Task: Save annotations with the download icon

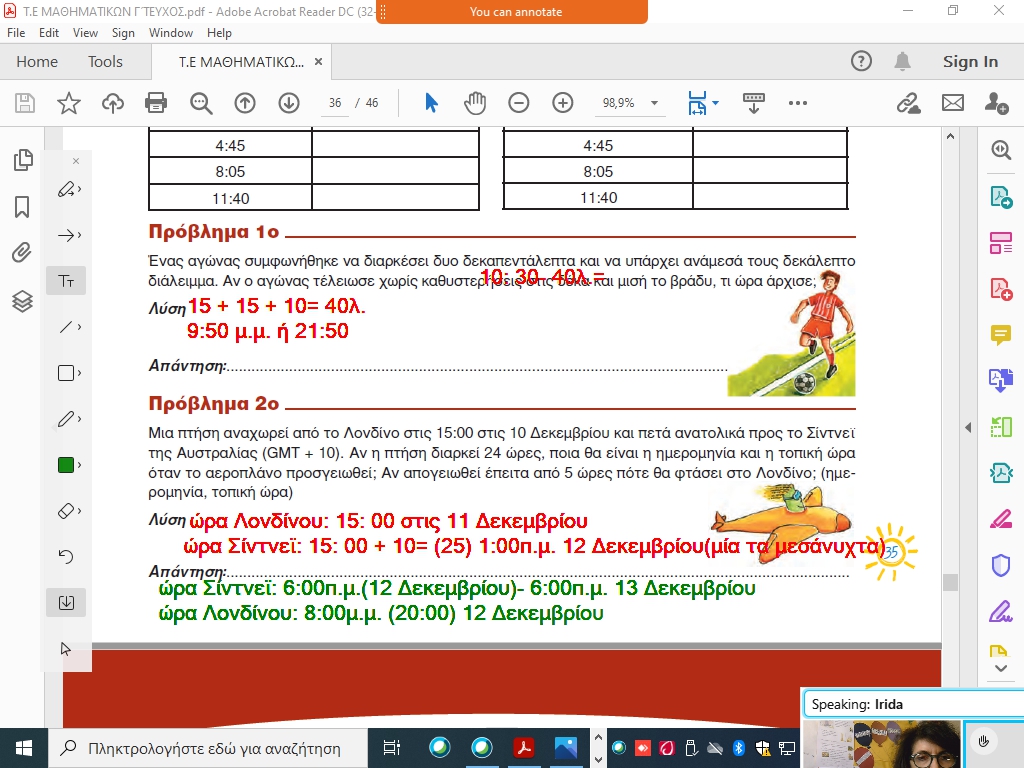Action: tap(66, 603)
